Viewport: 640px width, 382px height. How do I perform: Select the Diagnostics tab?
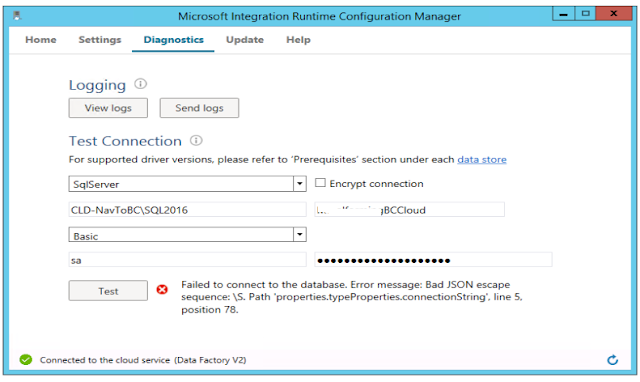coord(173,40)
